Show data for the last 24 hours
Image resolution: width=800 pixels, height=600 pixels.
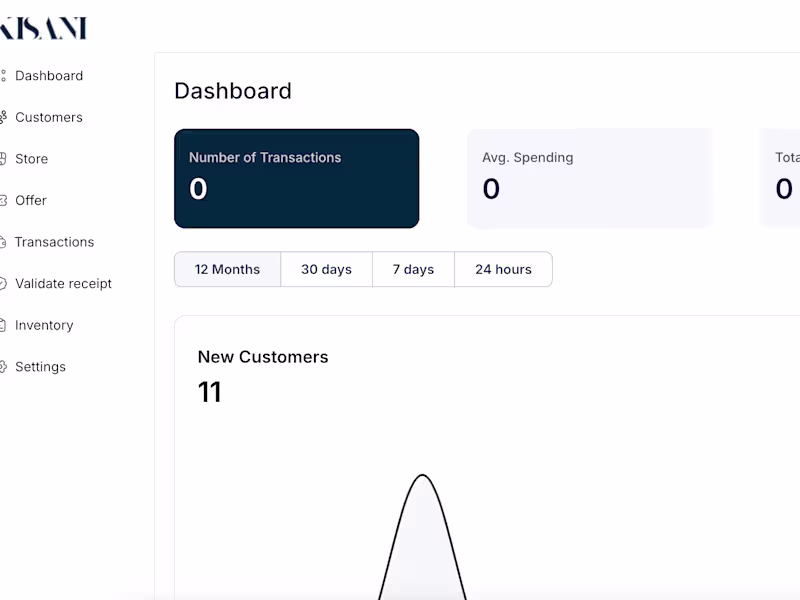(x=503, y=269)
